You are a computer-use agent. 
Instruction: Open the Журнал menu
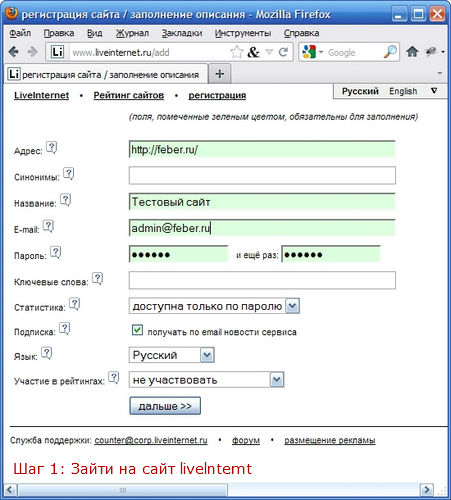tap(132, 33)
